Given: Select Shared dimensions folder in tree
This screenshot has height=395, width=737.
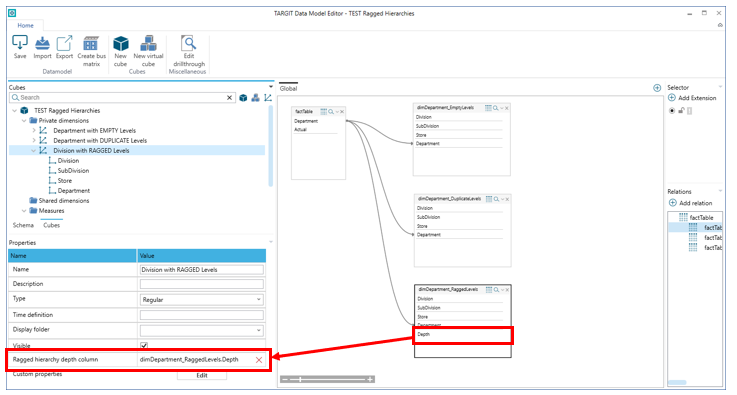Looking at the screenshot, I should [x=64, y=201].
